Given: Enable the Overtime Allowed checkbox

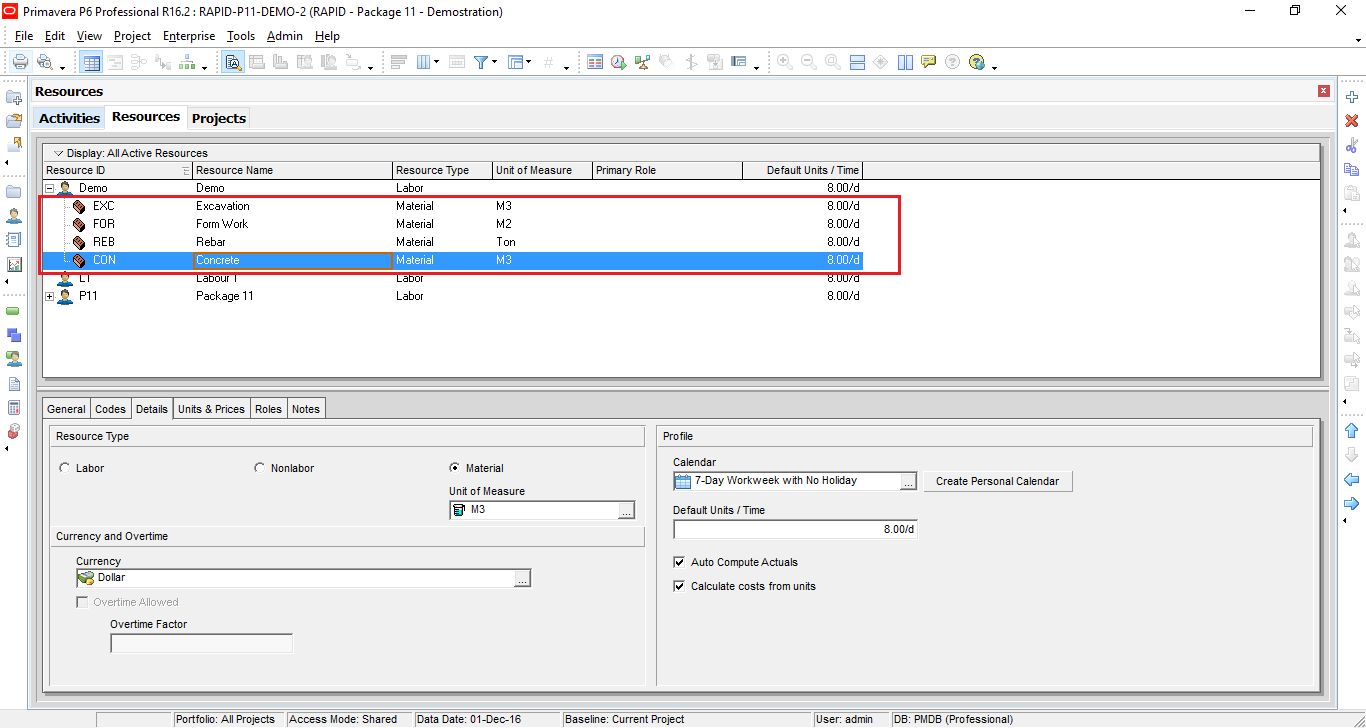Looking at the screenshot, I should coord(82,601).
